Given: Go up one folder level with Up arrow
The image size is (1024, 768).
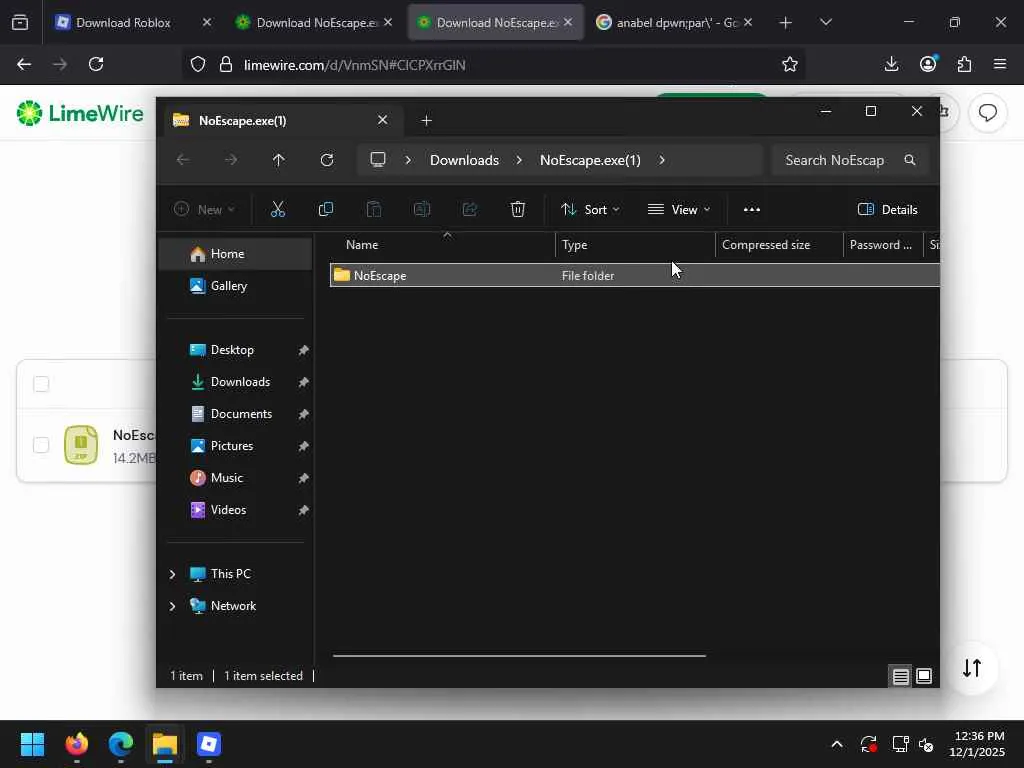Looking at the screenshot, I should 279,160.
